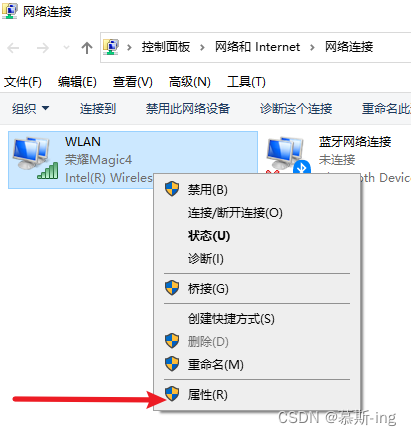Click the Back navigation arrow
411x436 pixels.
[13, 48]
